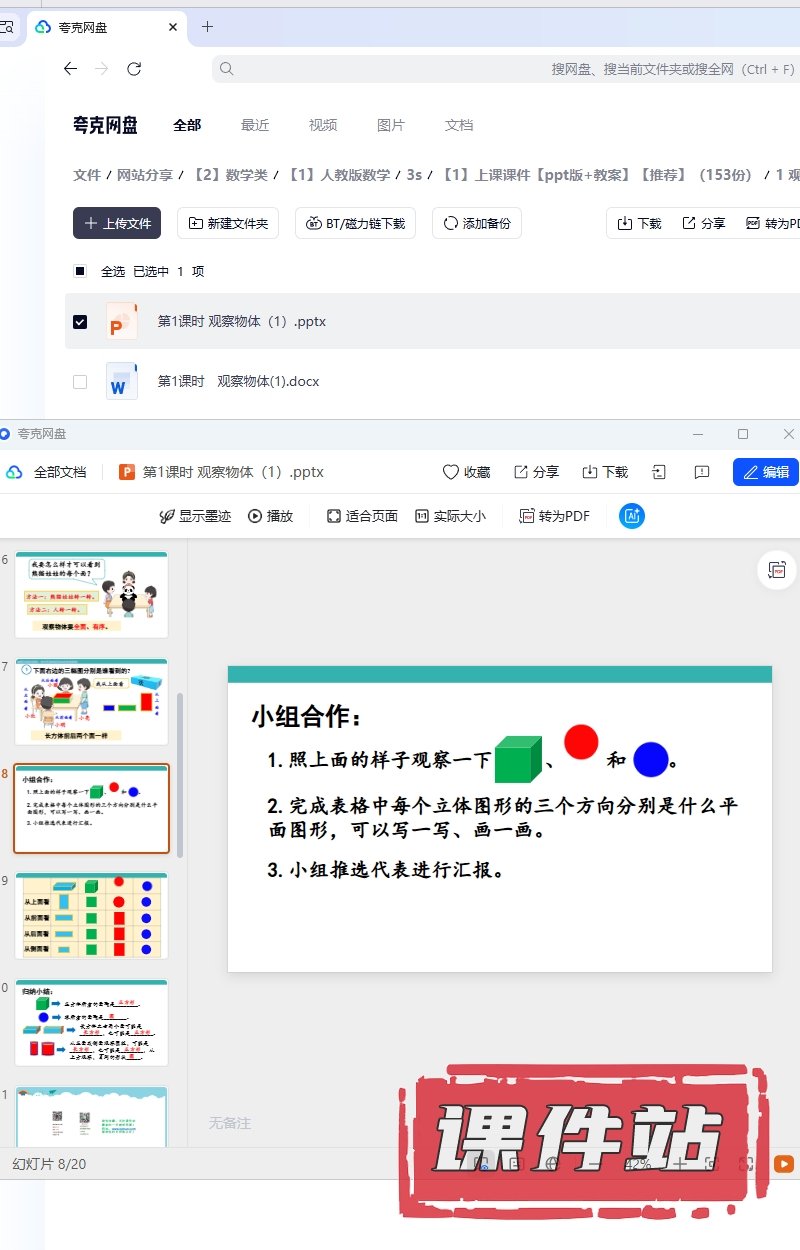Click the AI assistant icon in preview toolbar
The image size is (800, 1250).
click(632, 516)
